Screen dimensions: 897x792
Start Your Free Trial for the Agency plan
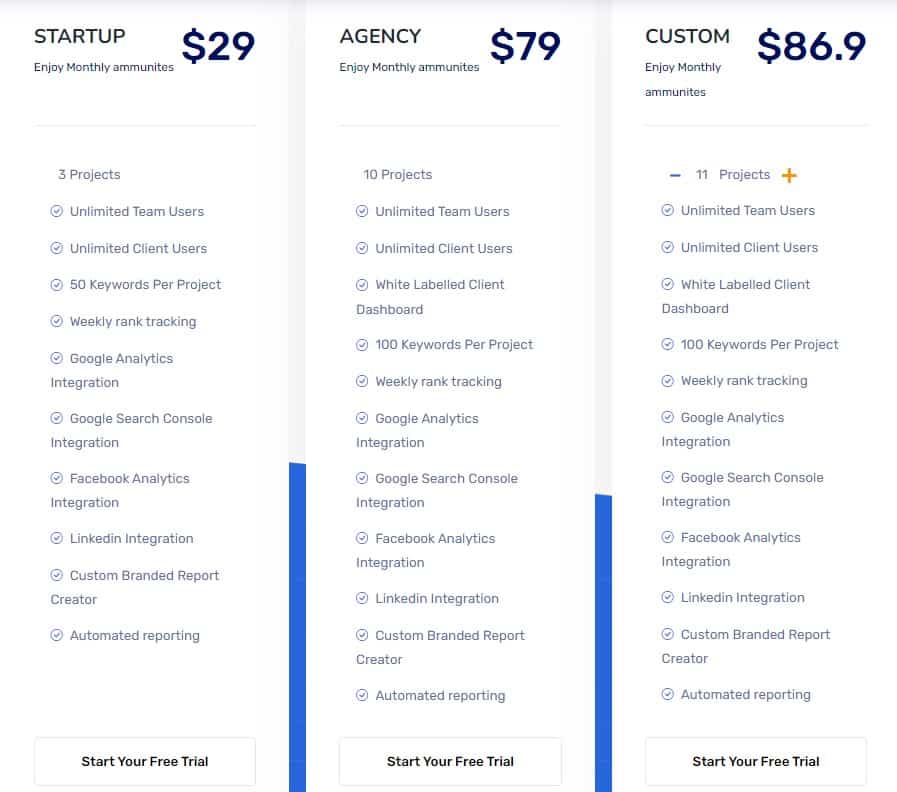[450, 761]
